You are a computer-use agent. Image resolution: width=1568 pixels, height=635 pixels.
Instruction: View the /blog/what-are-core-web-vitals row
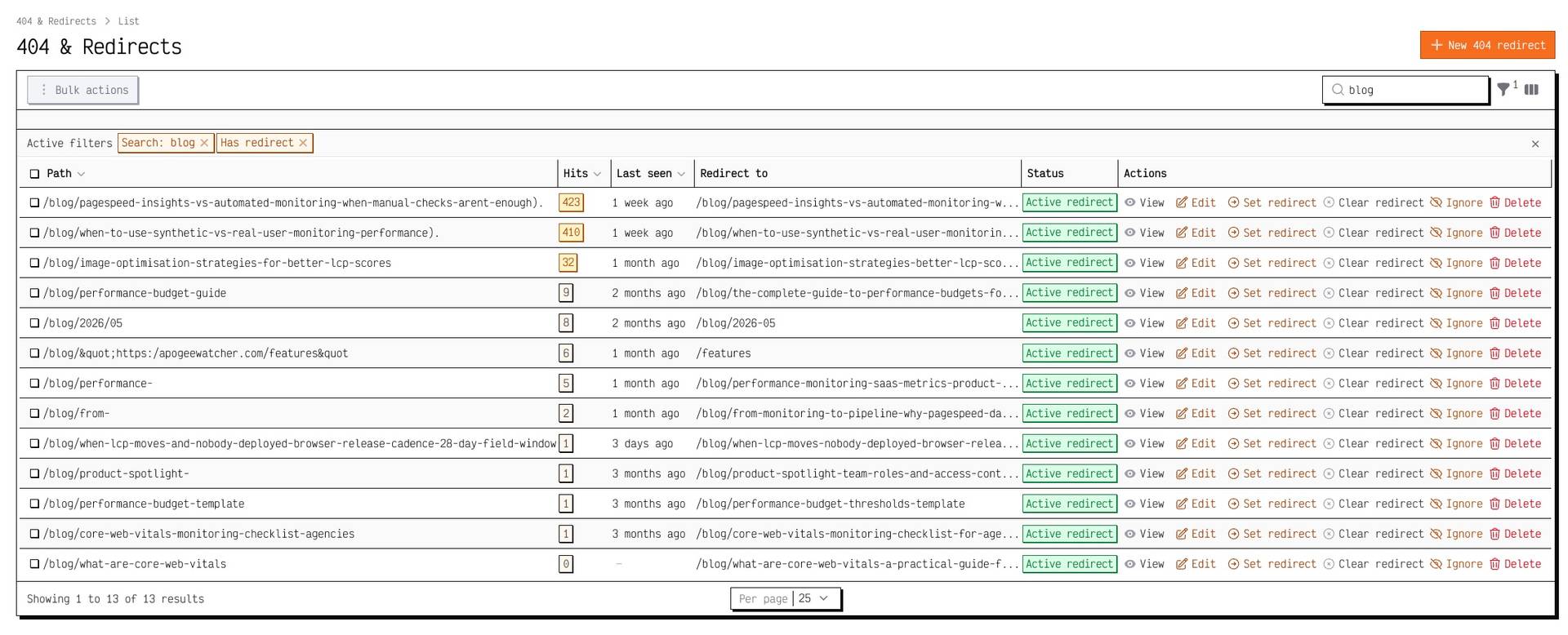point(1144,564)
